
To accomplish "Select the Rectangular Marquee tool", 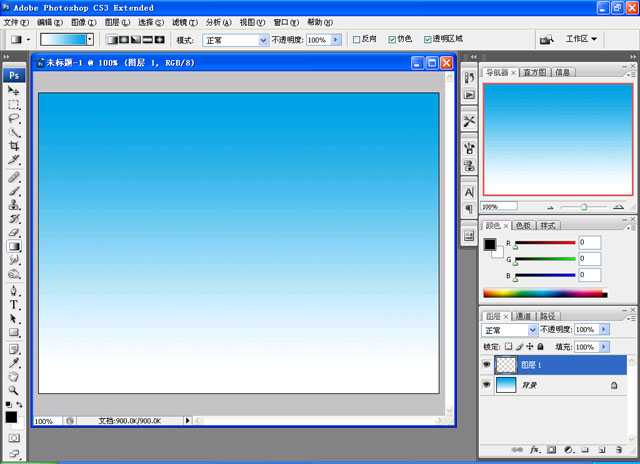I will click(13, 104).
